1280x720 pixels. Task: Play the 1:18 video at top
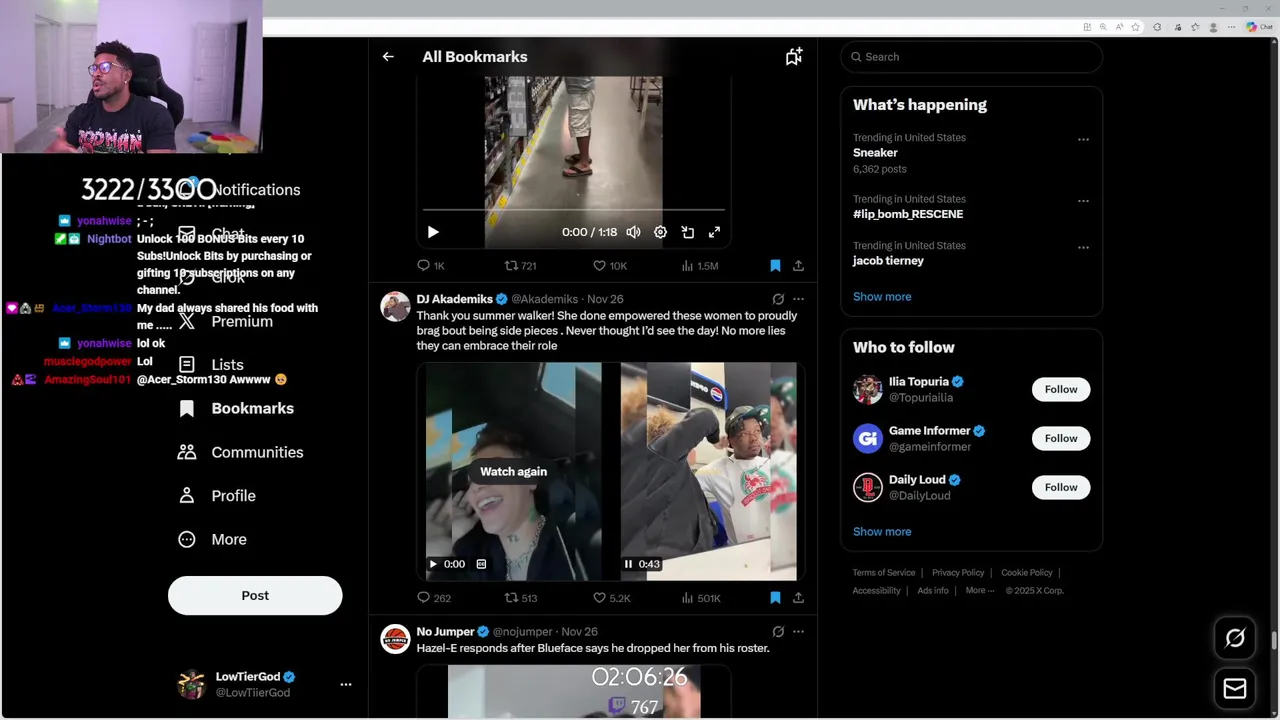tap(433, 232)
